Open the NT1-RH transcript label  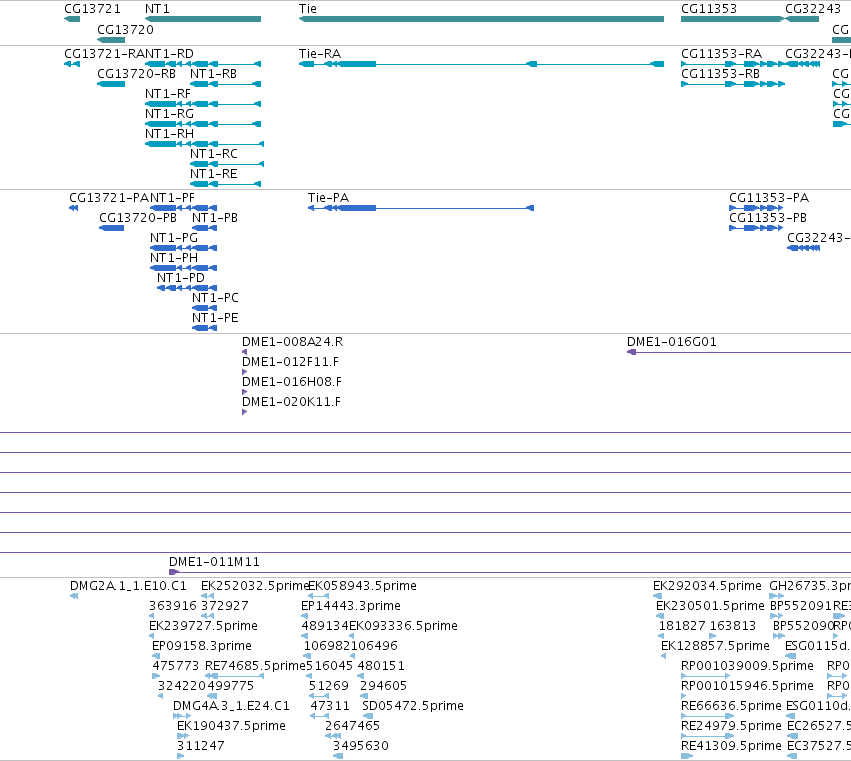169,134
